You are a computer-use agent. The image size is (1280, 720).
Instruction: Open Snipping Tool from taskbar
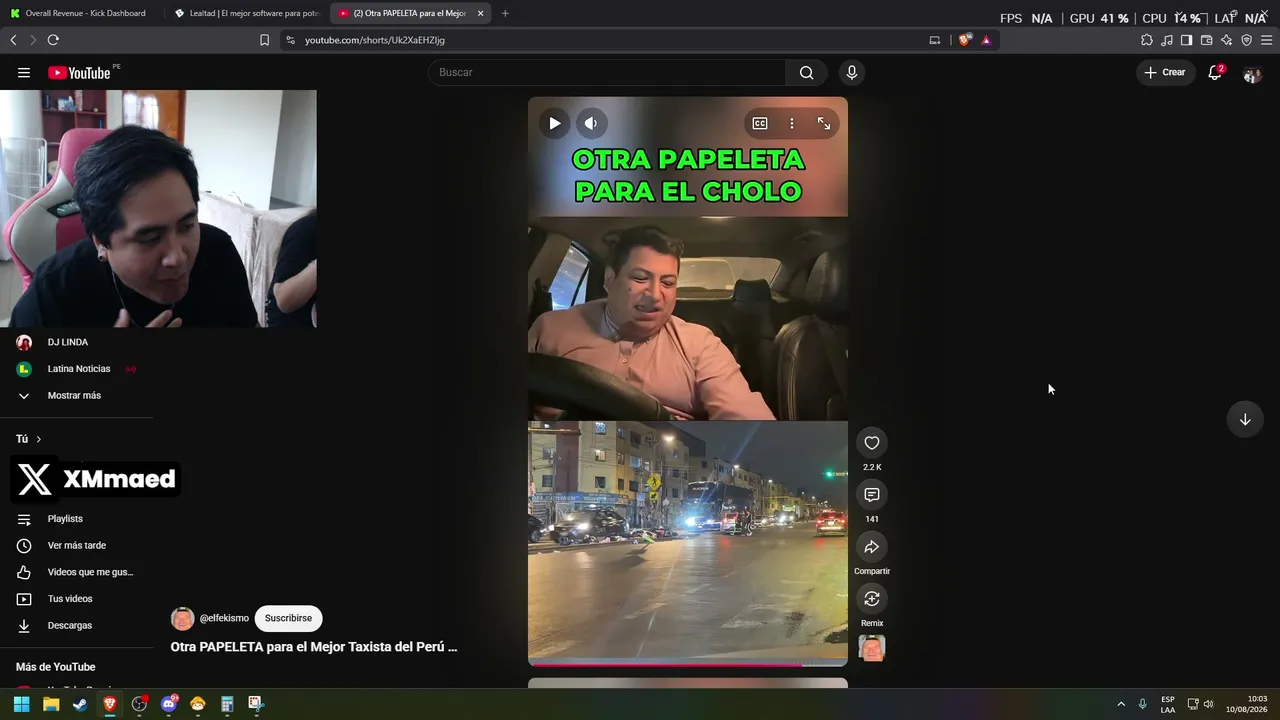click(x=256, y=704)
